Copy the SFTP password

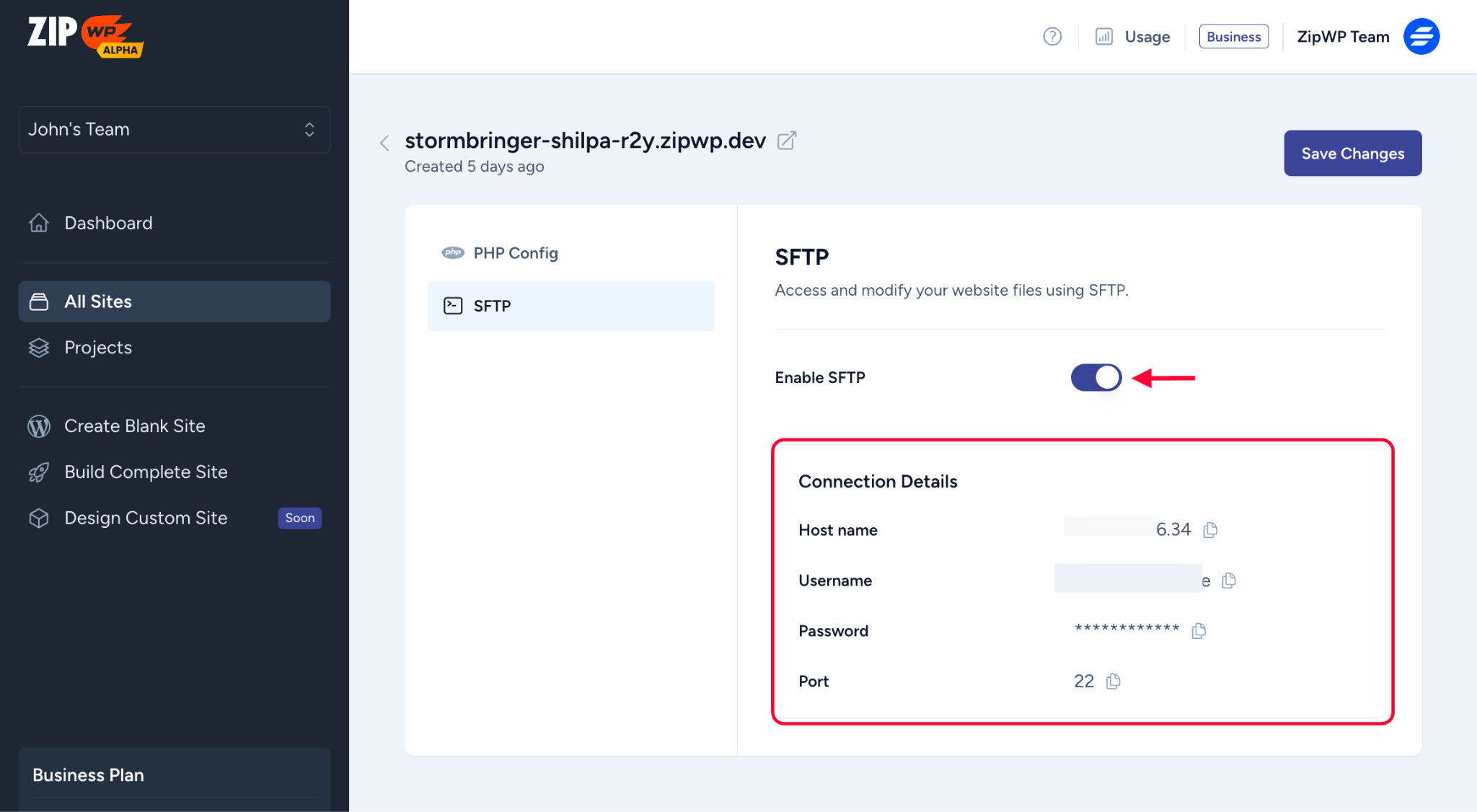point(1197,630)
